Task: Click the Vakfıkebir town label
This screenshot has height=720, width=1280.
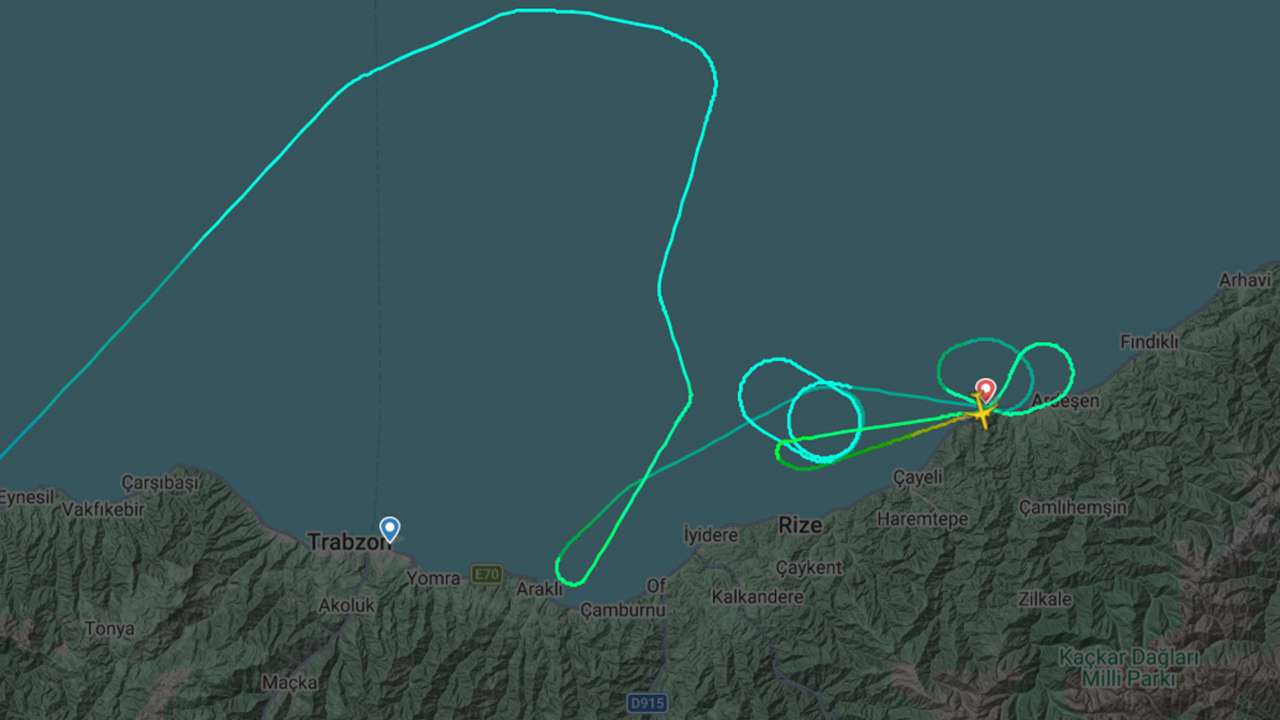Action: point(104,509)
